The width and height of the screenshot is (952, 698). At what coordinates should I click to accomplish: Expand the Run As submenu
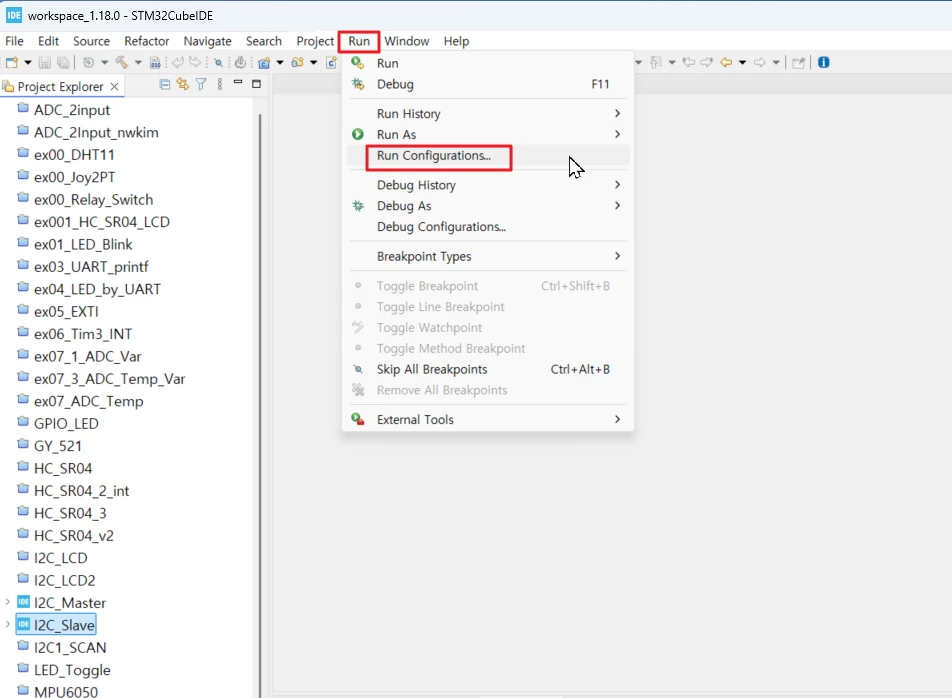pyautogui.click(x=488, y=134)
